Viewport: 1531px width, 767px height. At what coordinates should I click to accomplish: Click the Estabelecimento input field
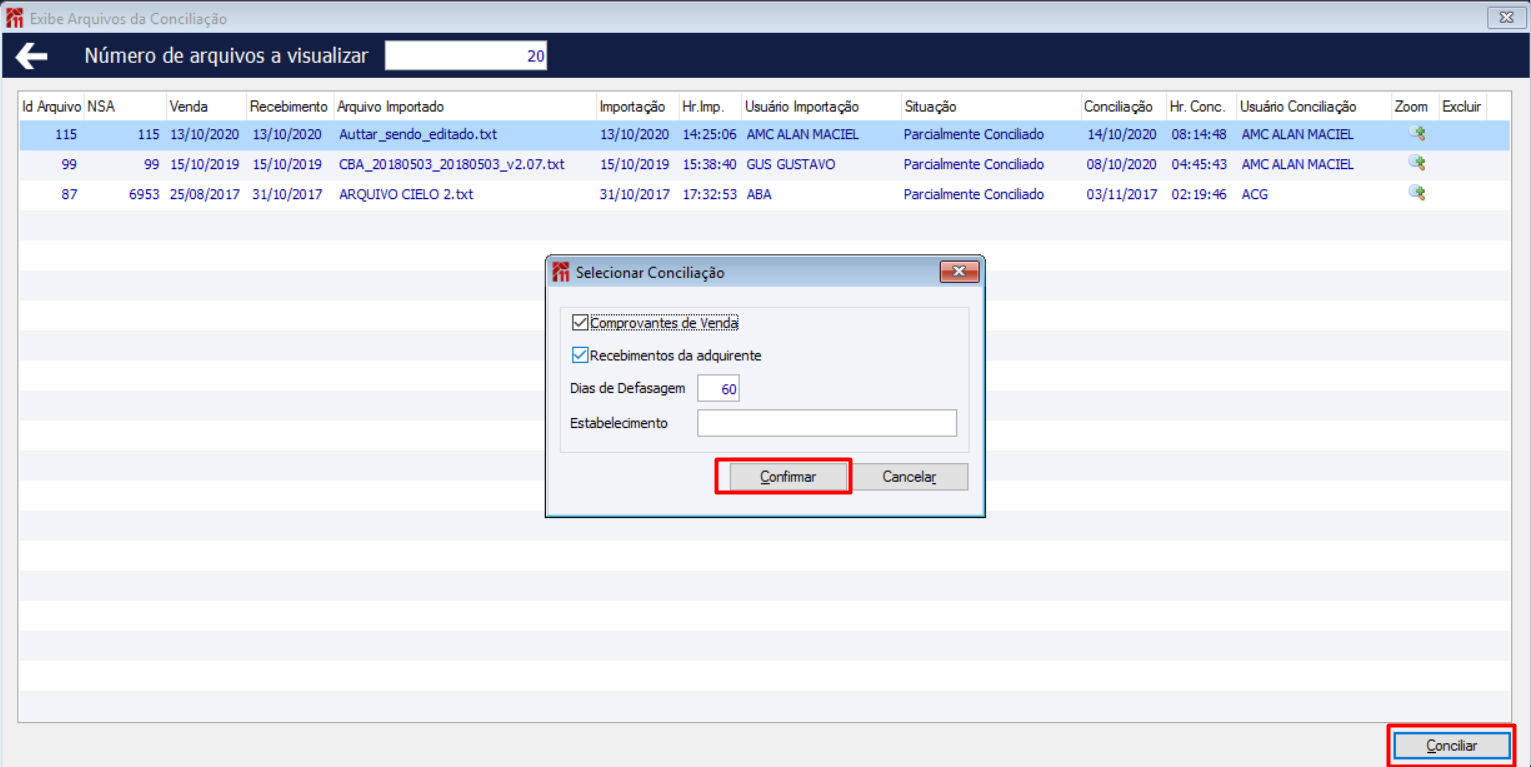point(827,423)
